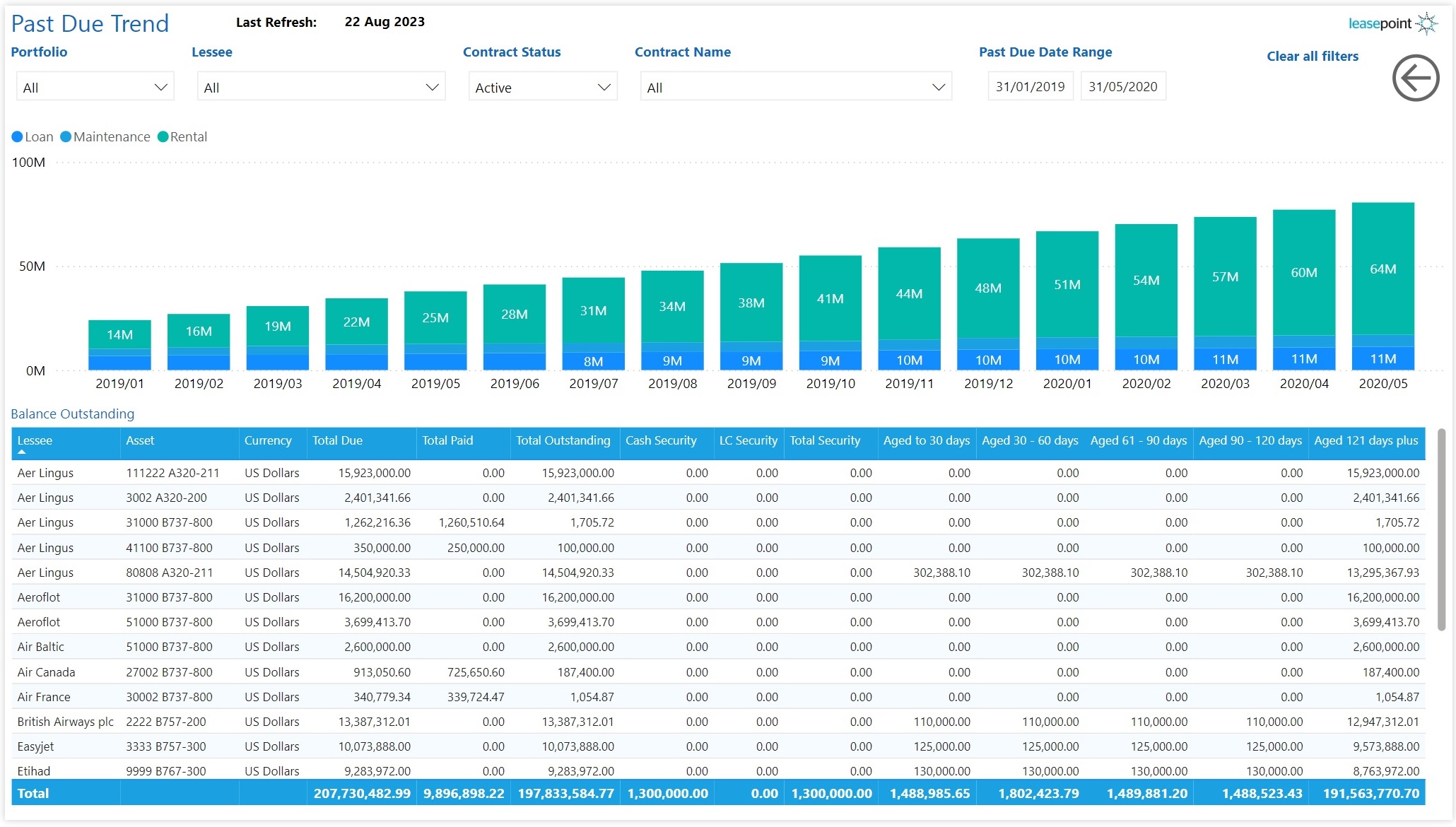The height and width of the screenshot is (827, 1456).
Task: Click the Rental legend color dot
Action: click(x=163, y=137)
